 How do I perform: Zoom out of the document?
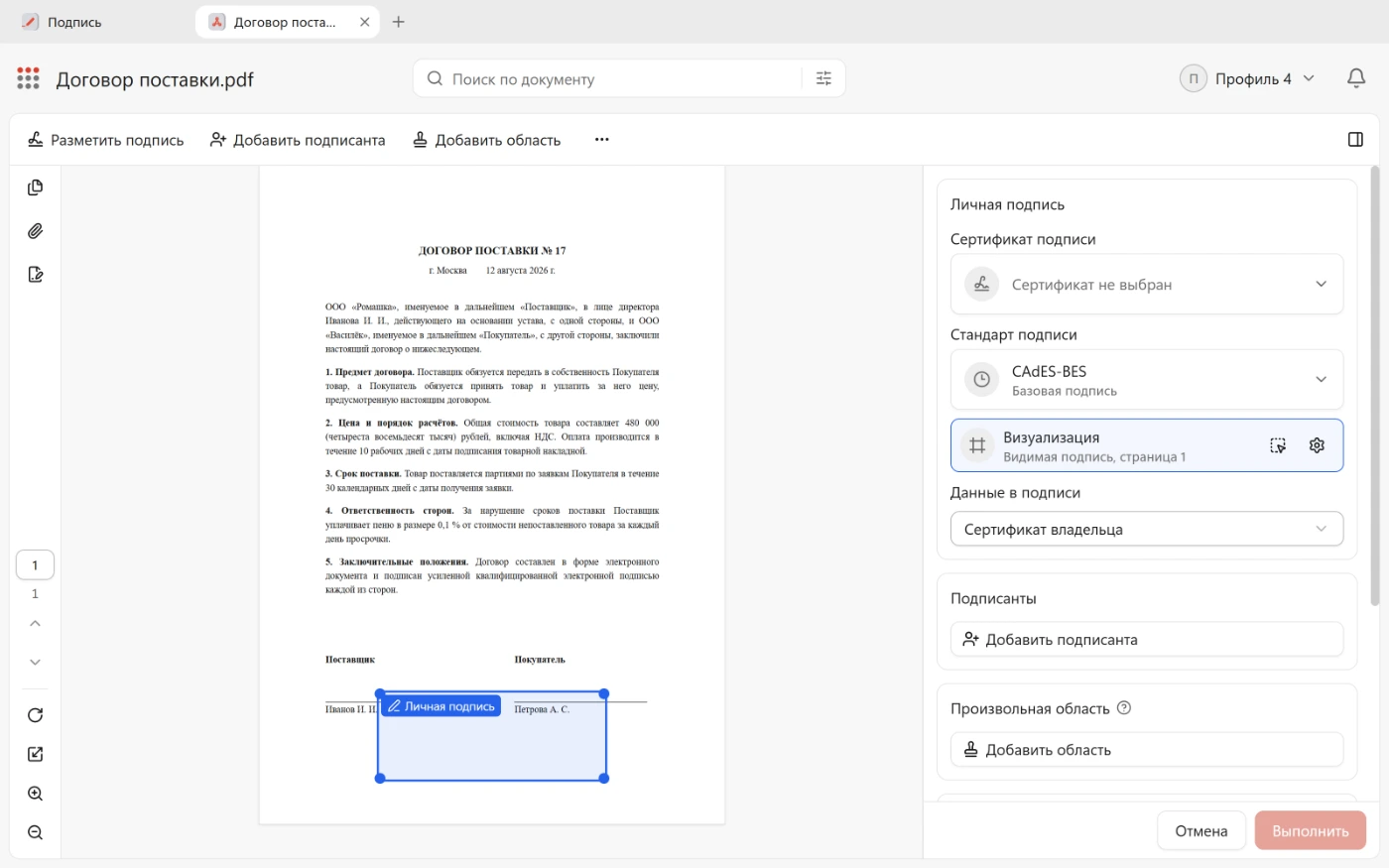(35, 832)
